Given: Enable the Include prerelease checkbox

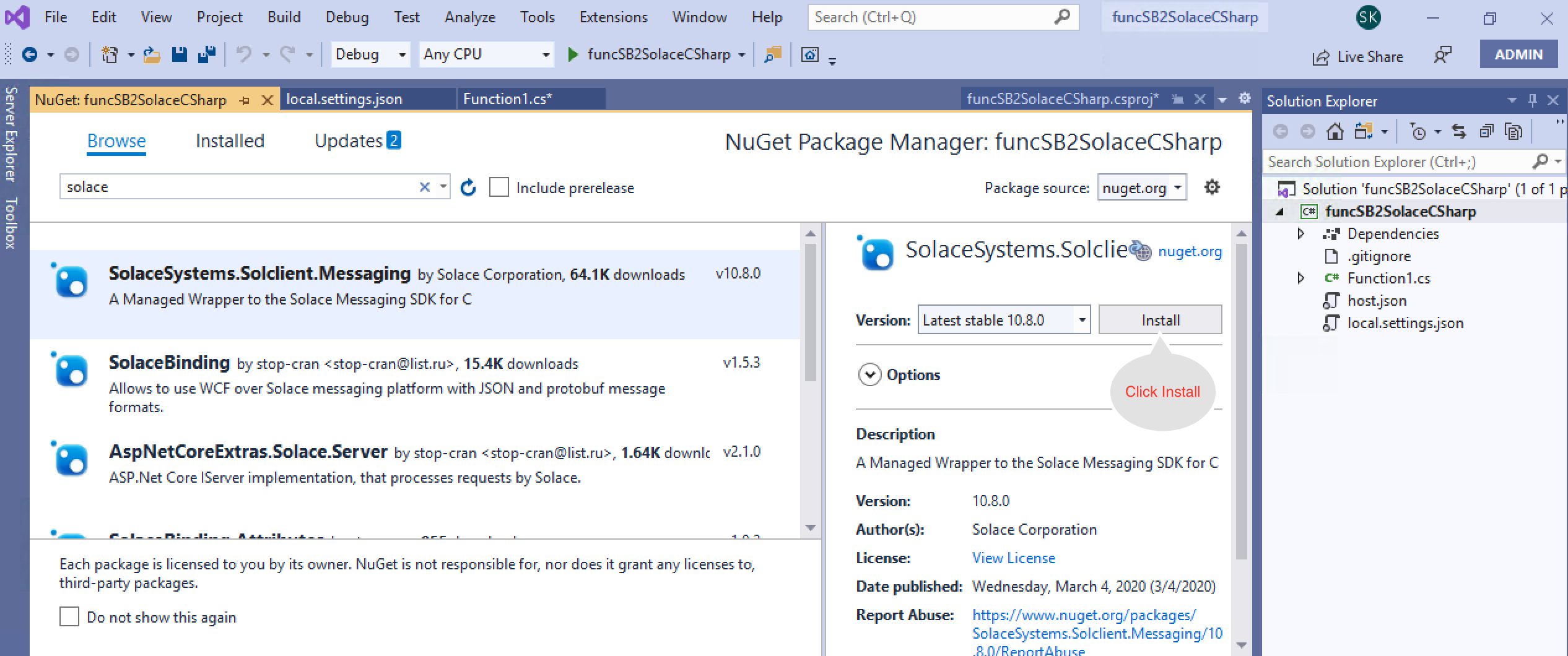Looking at the screenshot, I should [x=499, y=188].
